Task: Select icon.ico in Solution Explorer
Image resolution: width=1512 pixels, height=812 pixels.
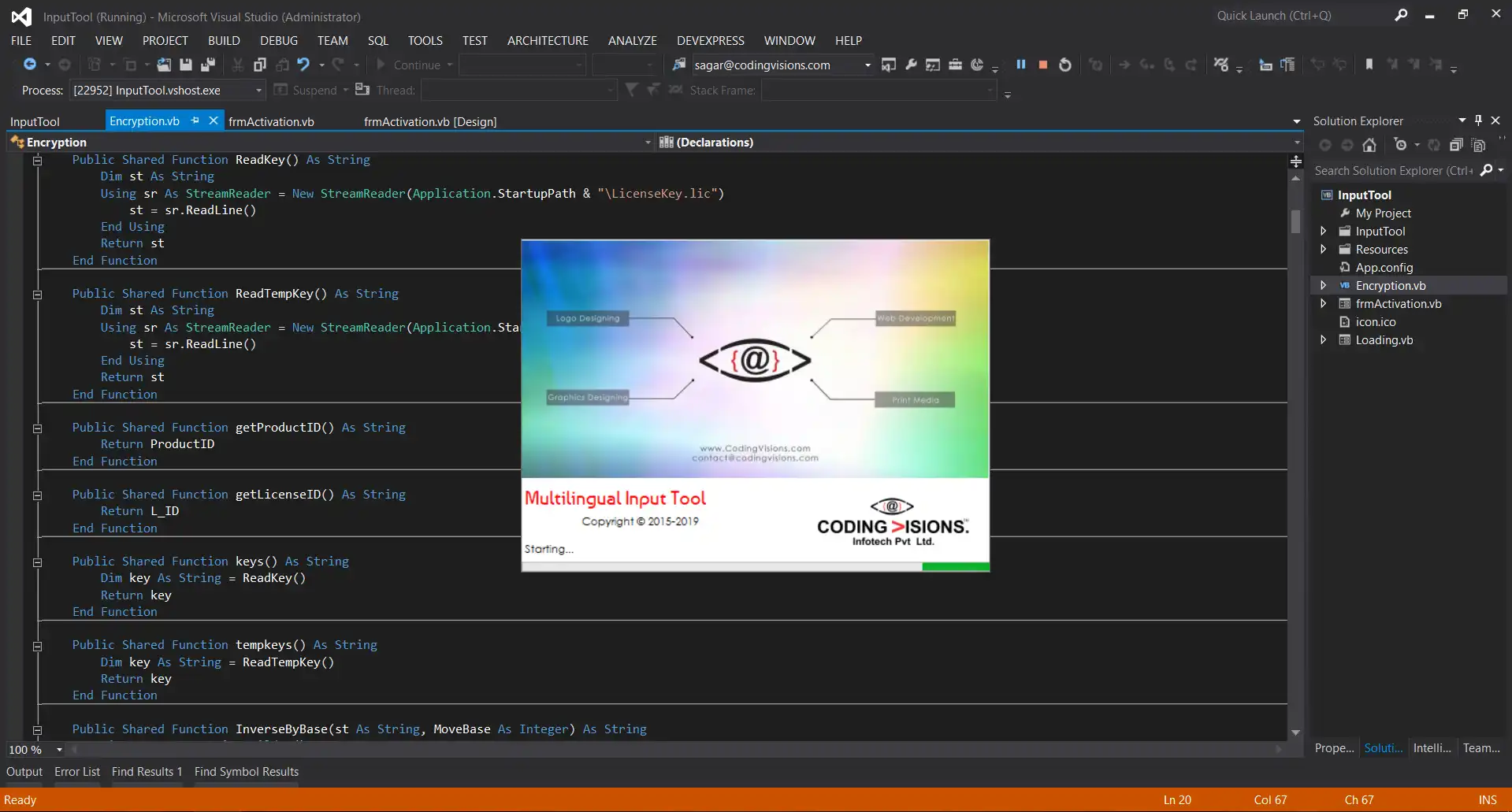Action: coord(1375,321)
